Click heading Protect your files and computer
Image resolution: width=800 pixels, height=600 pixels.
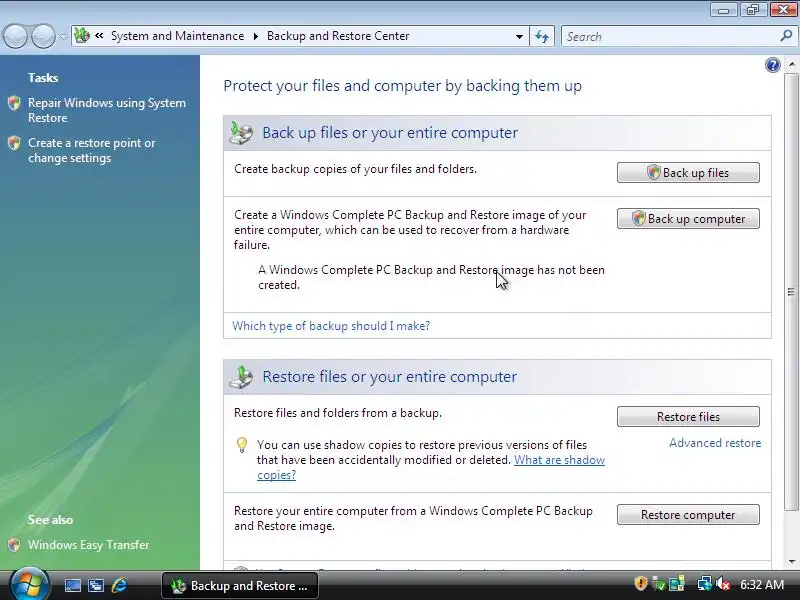point(403,86)
